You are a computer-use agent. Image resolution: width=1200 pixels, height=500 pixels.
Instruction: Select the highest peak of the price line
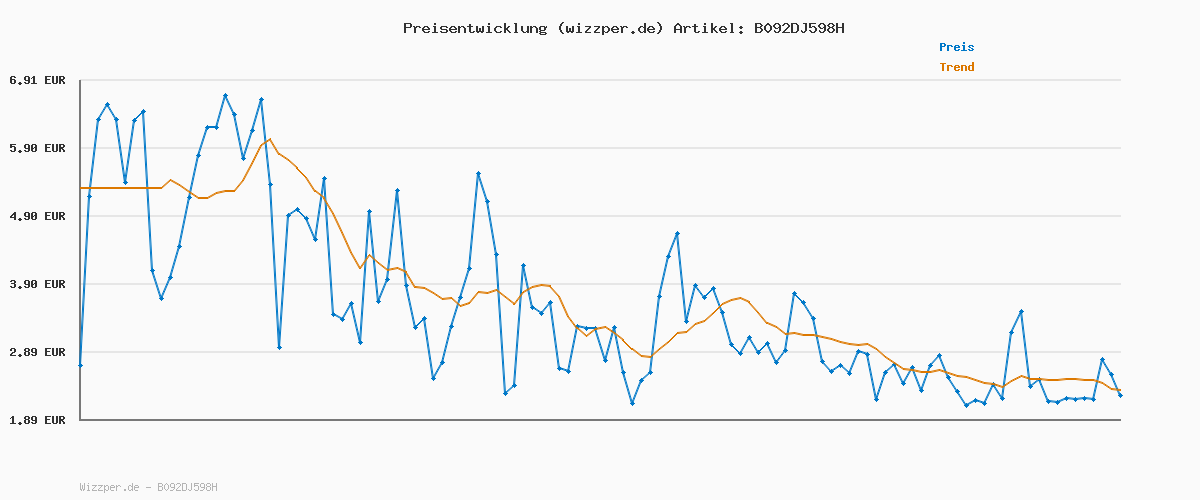pos(225,95)
